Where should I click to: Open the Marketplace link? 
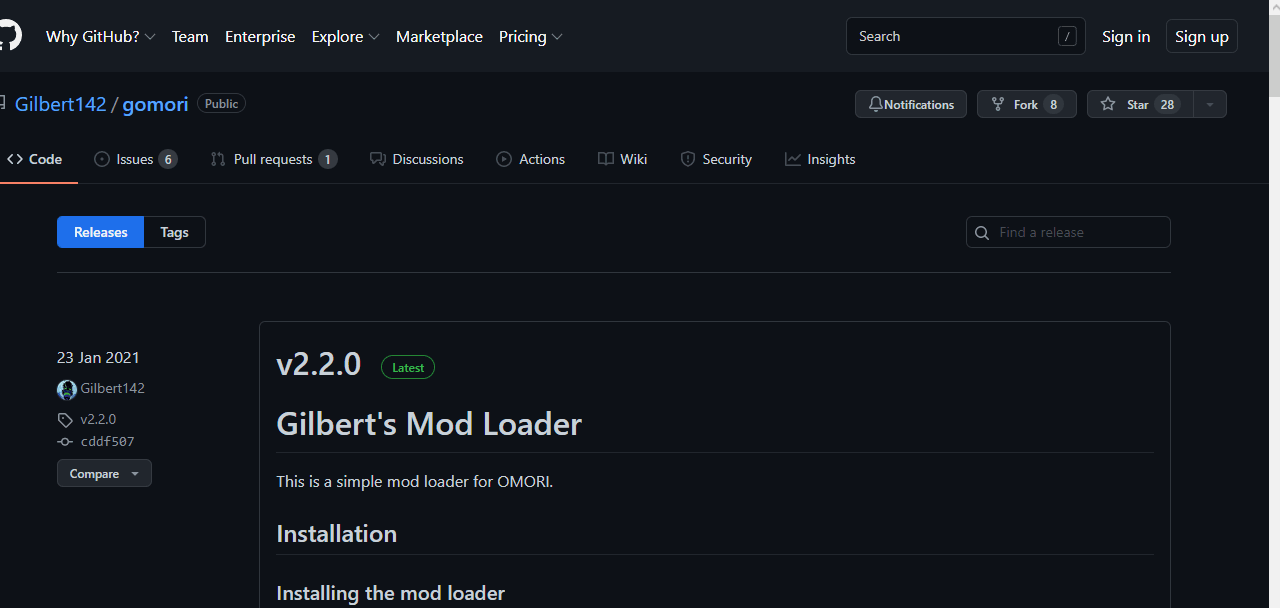(439, 36)
